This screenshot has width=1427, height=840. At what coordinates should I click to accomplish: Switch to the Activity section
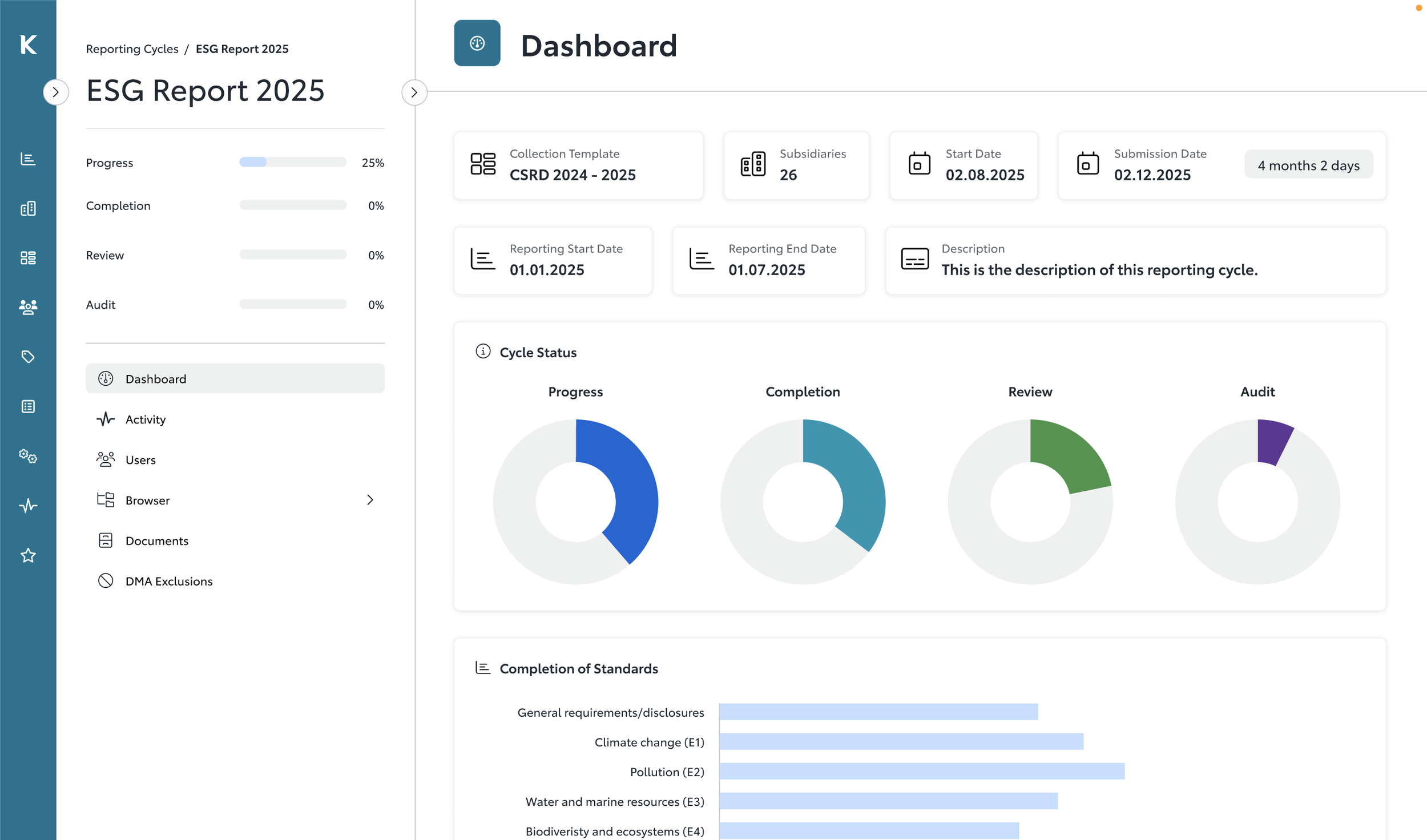(x=146, y=419)
